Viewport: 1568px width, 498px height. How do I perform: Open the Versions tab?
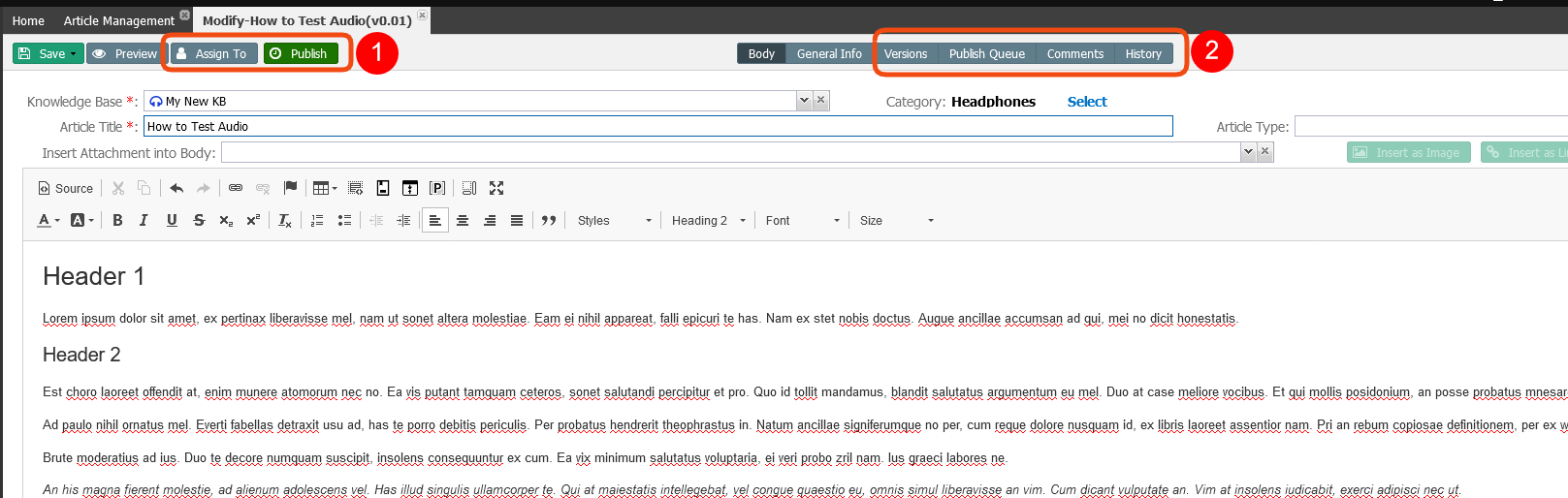(906, 53)
